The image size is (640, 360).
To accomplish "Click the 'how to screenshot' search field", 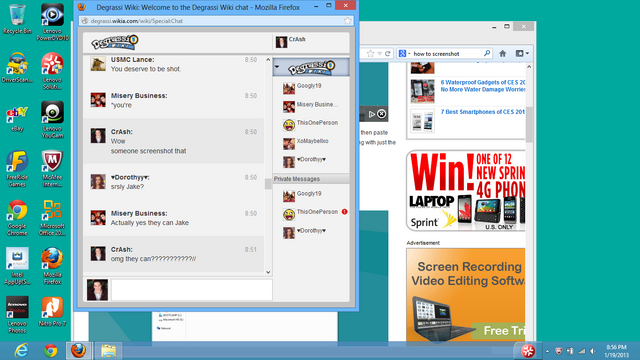I will tap(447, 53).
